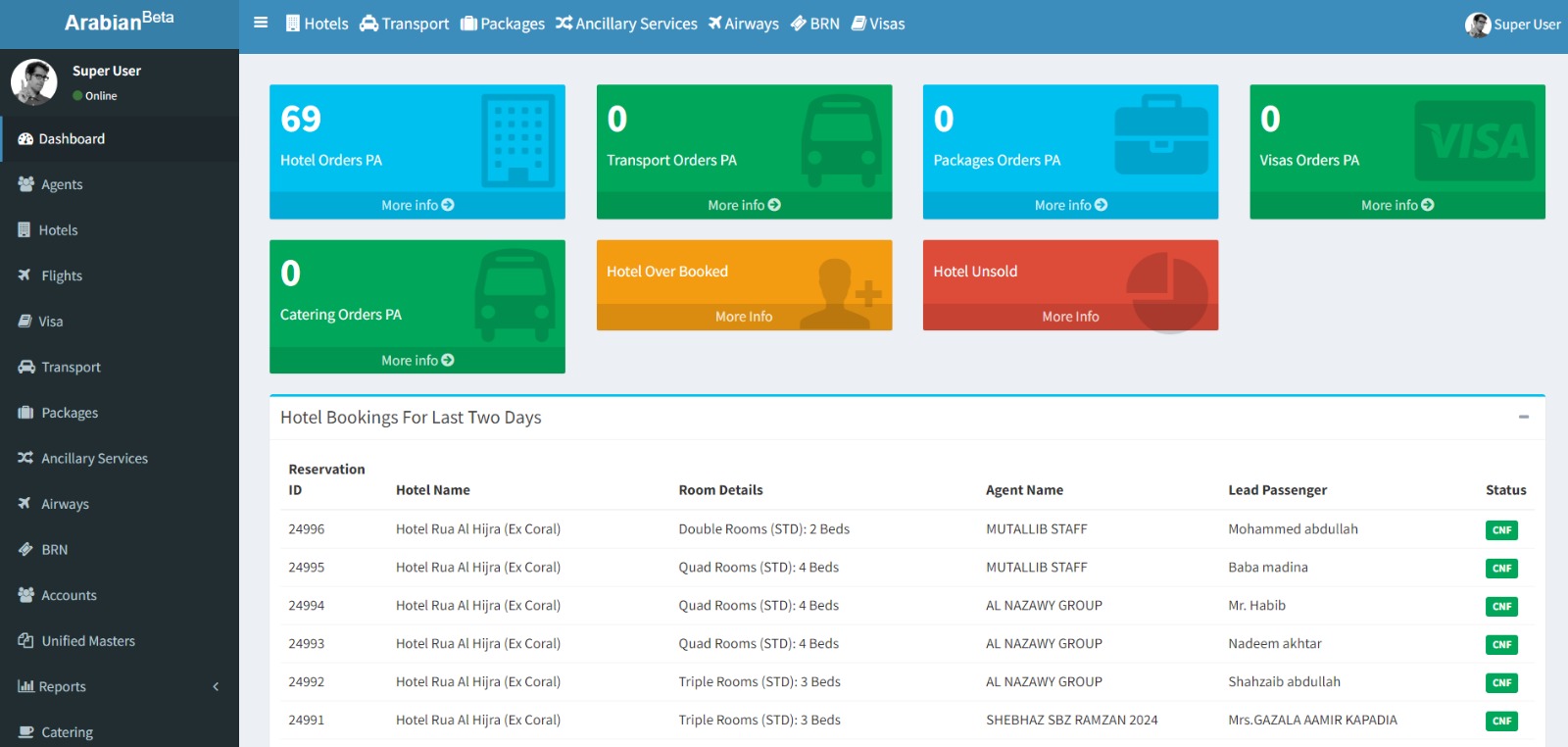The width and height of the screenshot is (1568, 747).
Task: Click More Info on Hotel Over Booked
Action: point(744,317)
